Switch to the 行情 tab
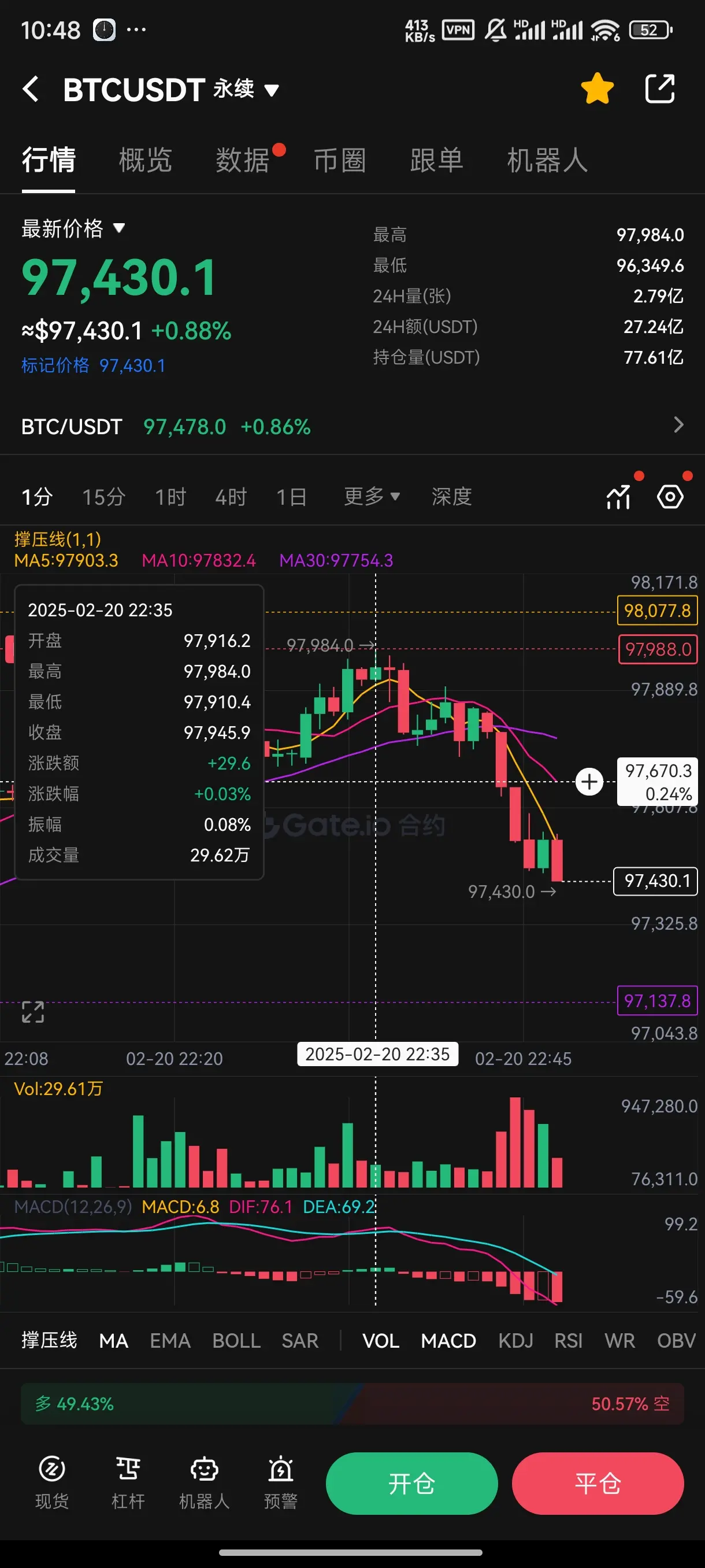705x1568 pixels. pyautogui.click(x=49, y=160)
